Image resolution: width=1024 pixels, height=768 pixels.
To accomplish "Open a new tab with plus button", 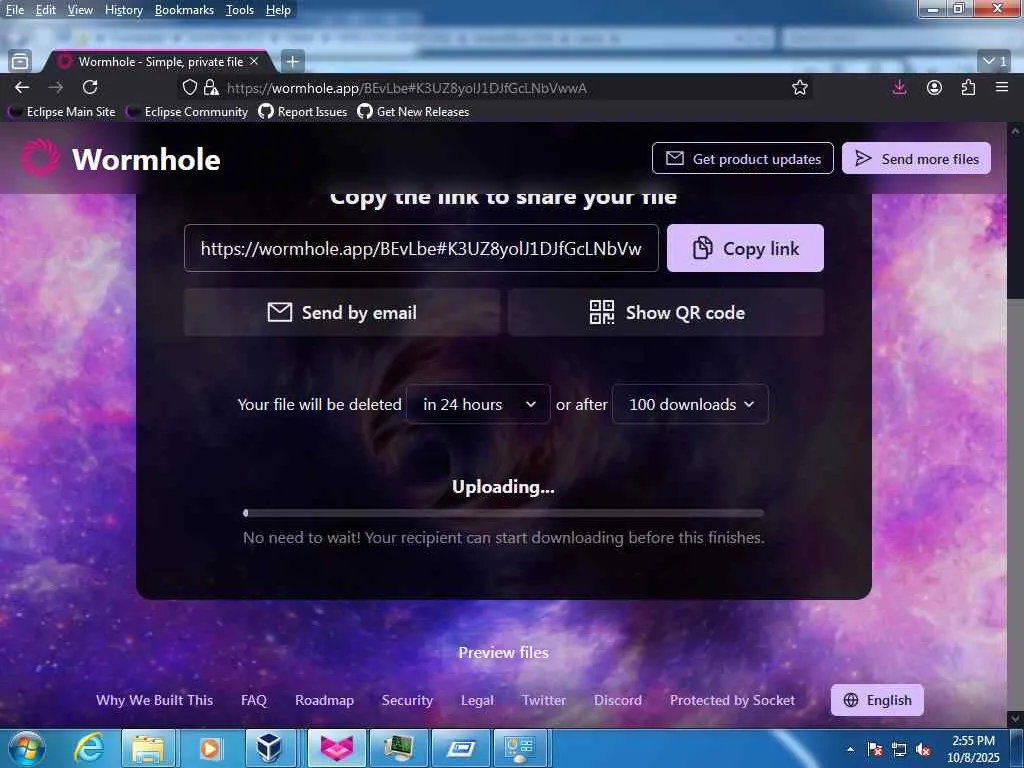I will [x=293, y=61].
